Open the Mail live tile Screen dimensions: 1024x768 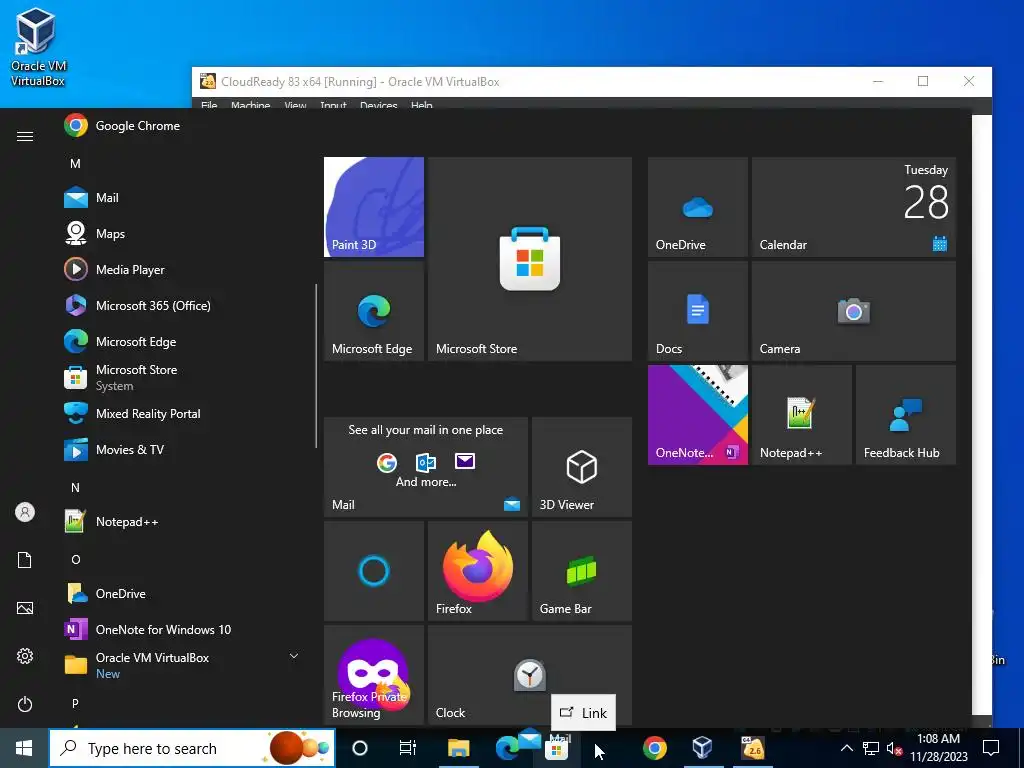click(426, 467)
